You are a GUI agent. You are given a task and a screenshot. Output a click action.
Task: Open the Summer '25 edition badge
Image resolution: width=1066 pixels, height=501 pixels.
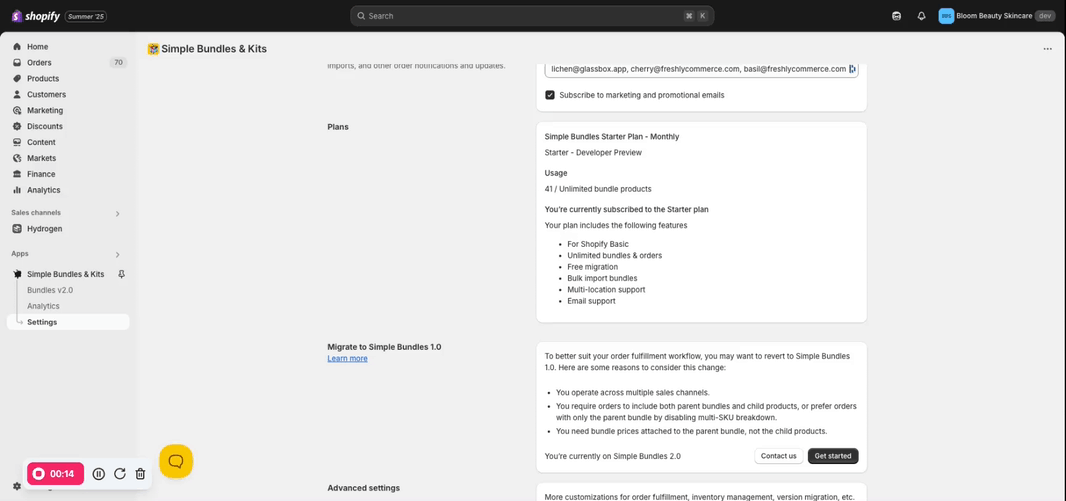tap(86, 16)
